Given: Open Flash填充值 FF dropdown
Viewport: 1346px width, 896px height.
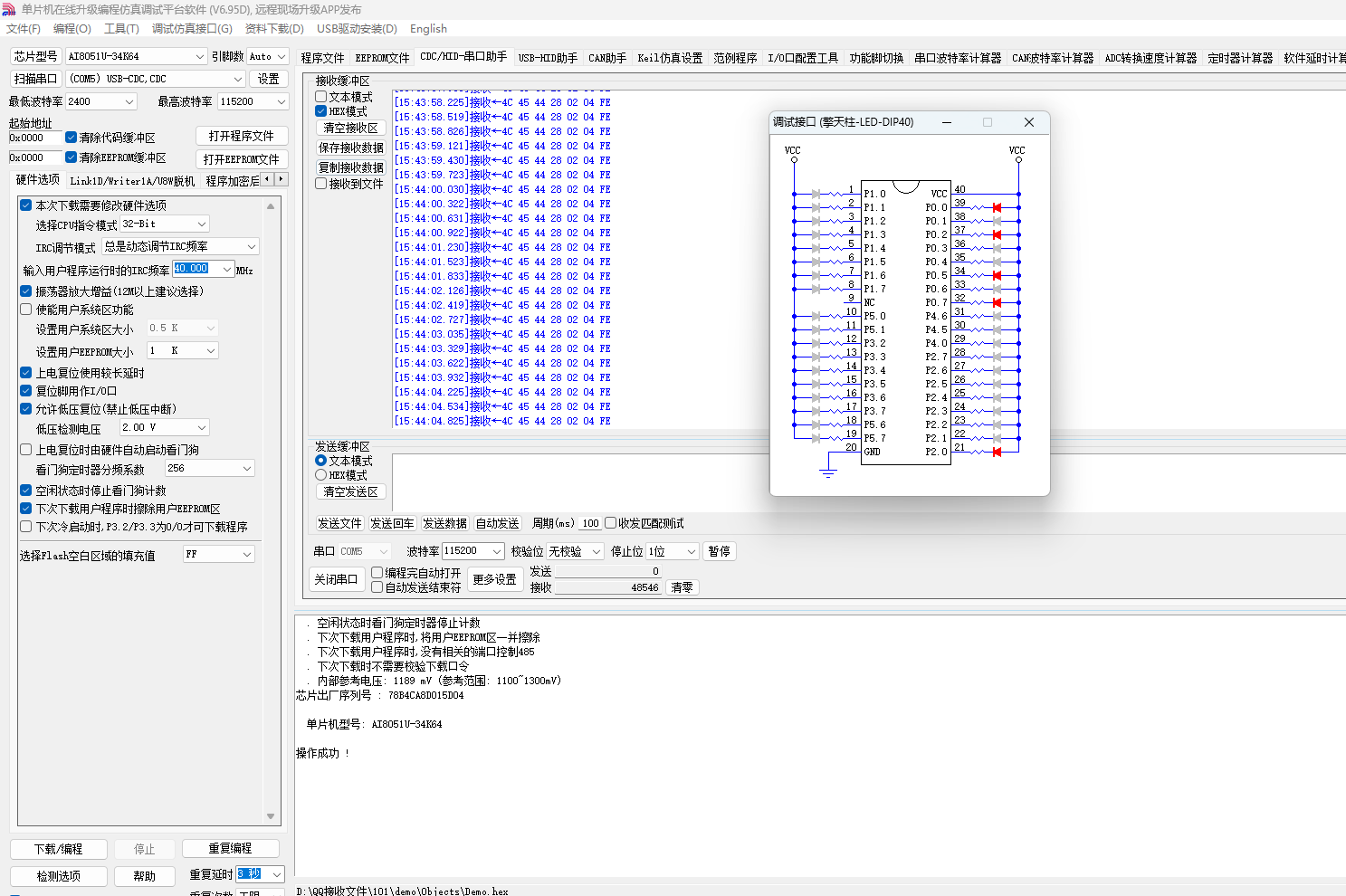Looking at the screenshot, I should click(219, 554).
